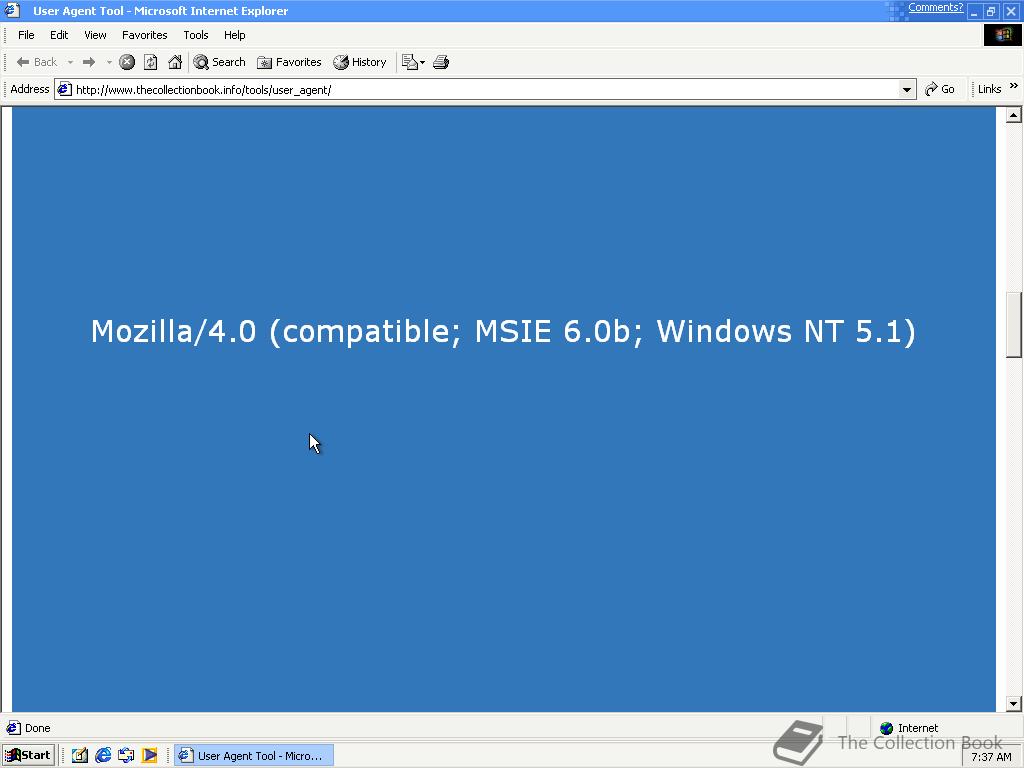Open Internet Explorer quick launch icon
The height and width of the screenshot is (768, 1024).
click(x=103, y=756)
